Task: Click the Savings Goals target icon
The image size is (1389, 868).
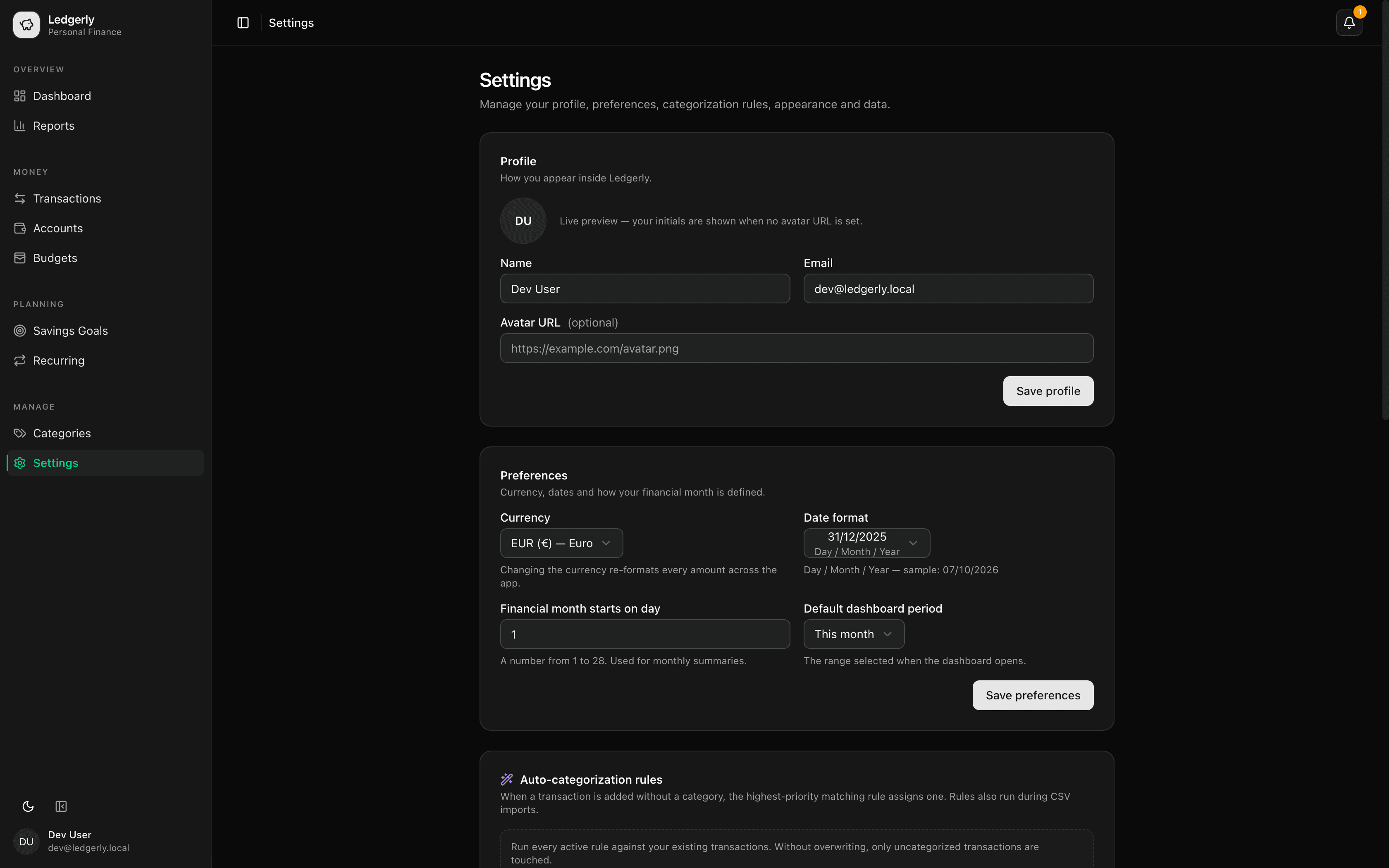Action: (20, 331)
